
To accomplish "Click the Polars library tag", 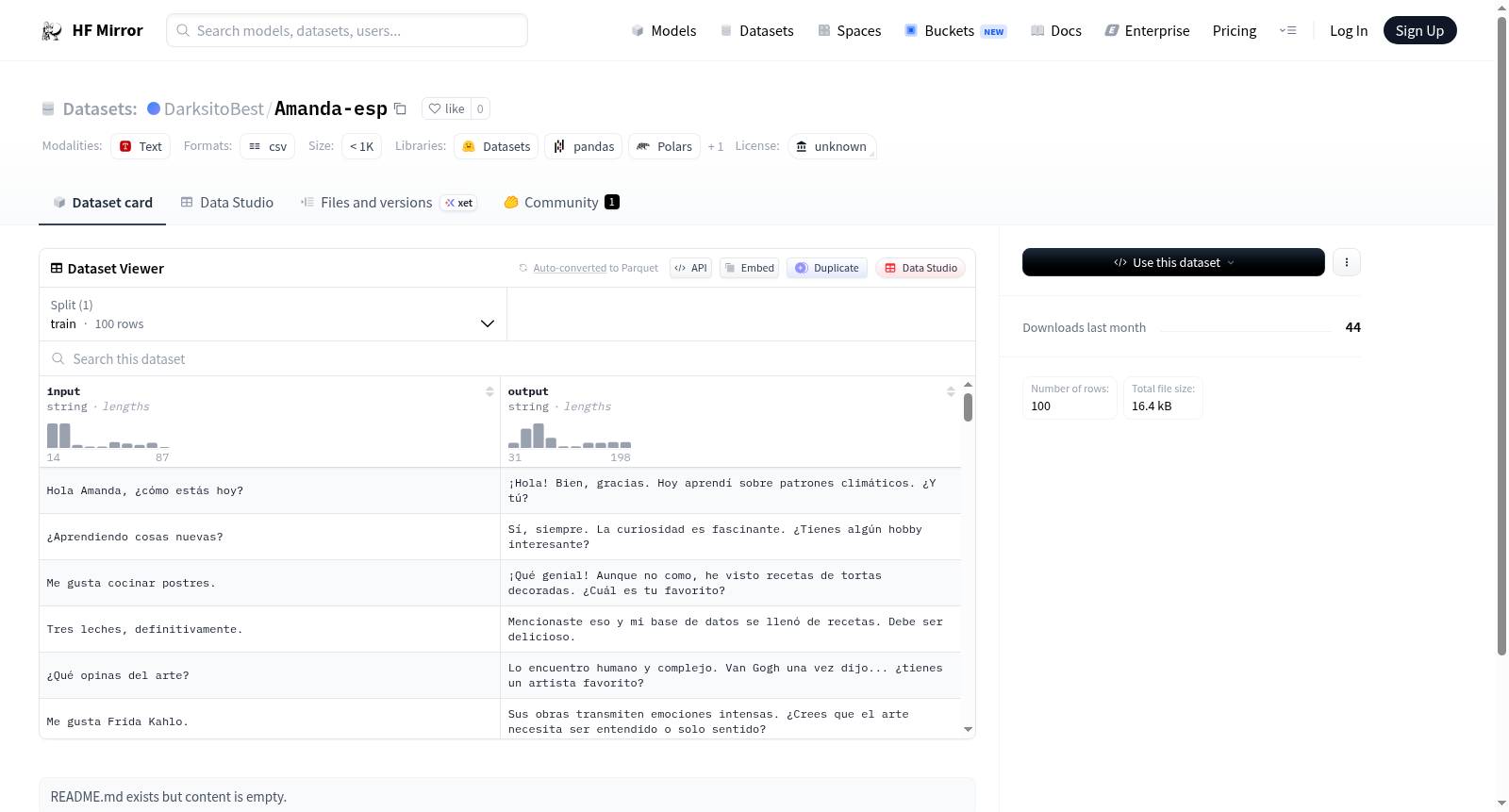I will (x=665, y=146).
